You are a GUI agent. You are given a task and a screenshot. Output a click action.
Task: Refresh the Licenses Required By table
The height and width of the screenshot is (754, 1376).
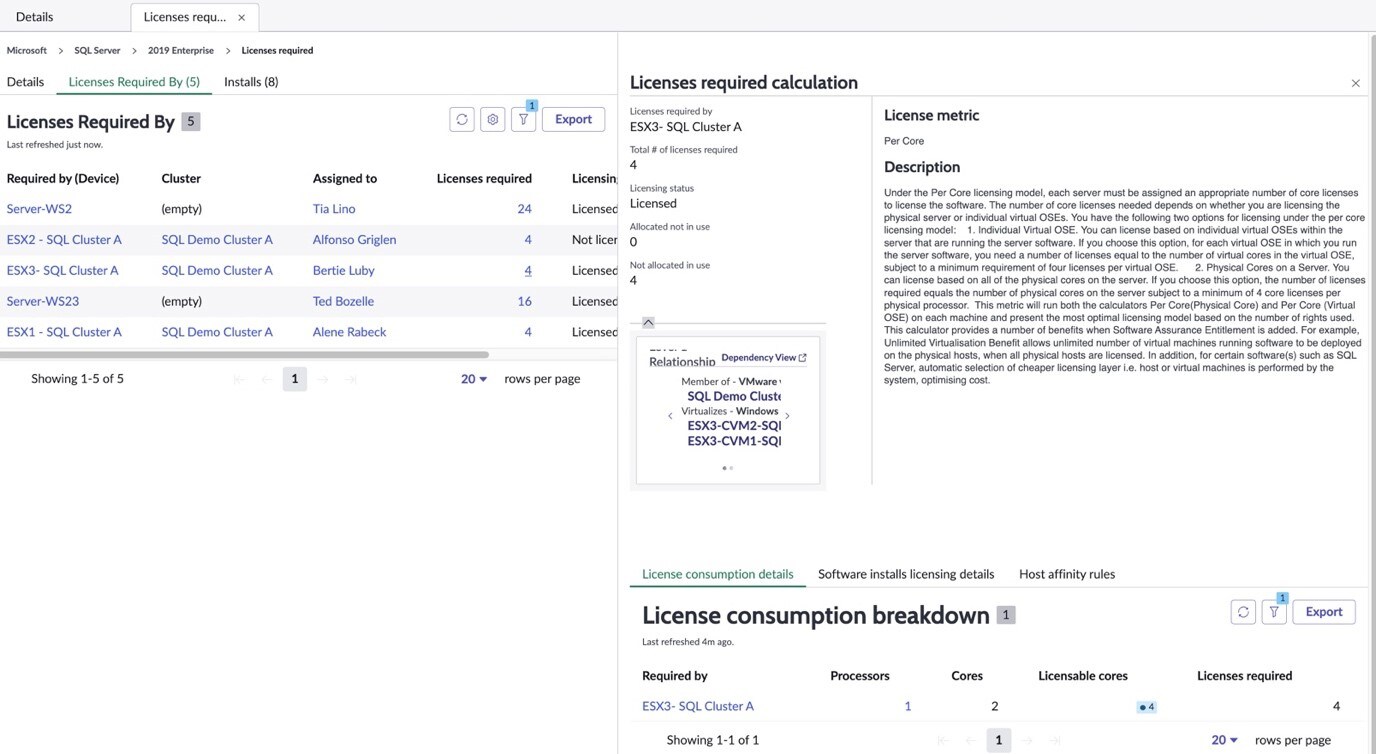tap(461, 118)
